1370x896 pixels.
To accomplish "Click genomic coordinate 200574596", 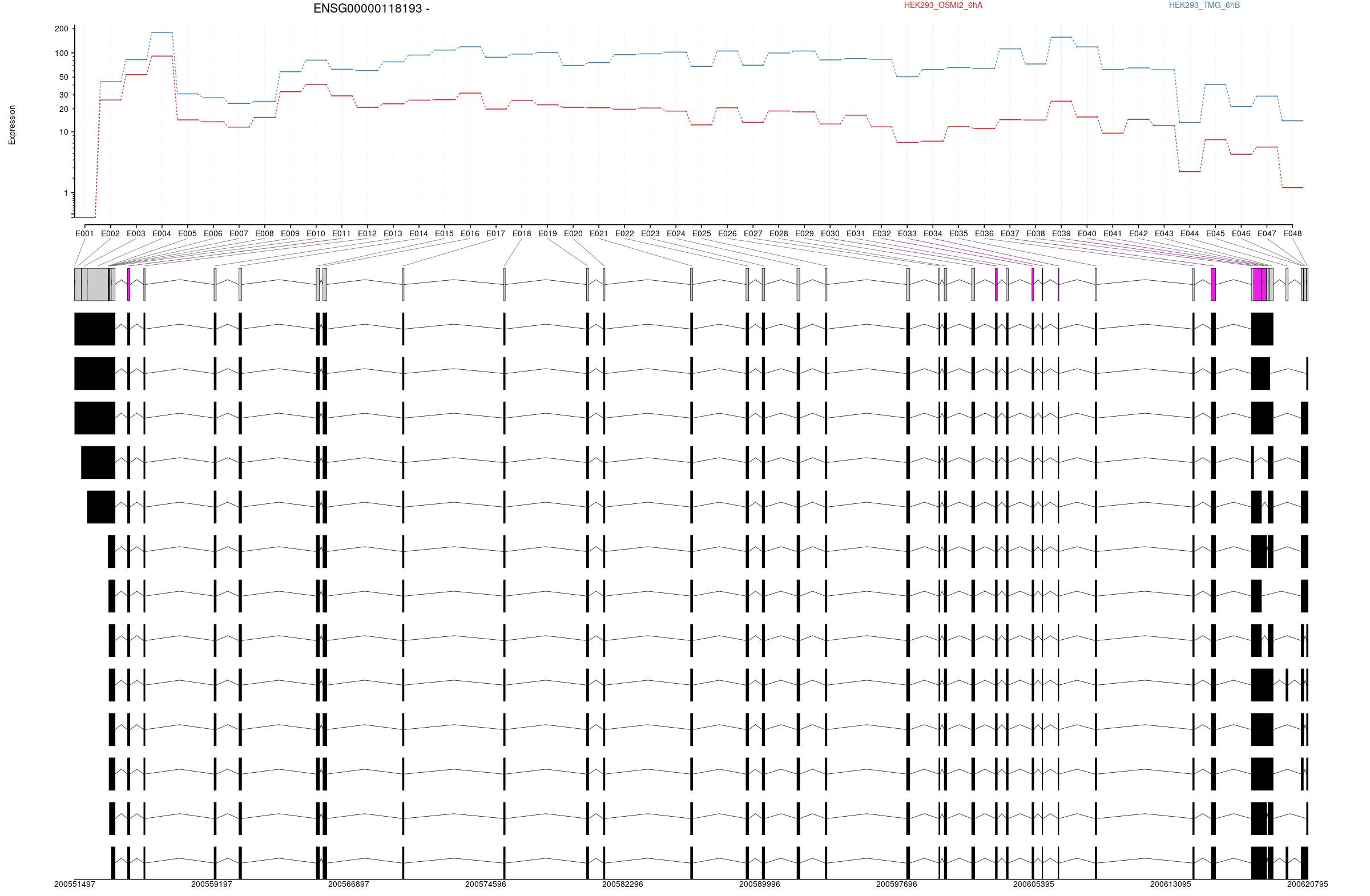I will point(486,884).
